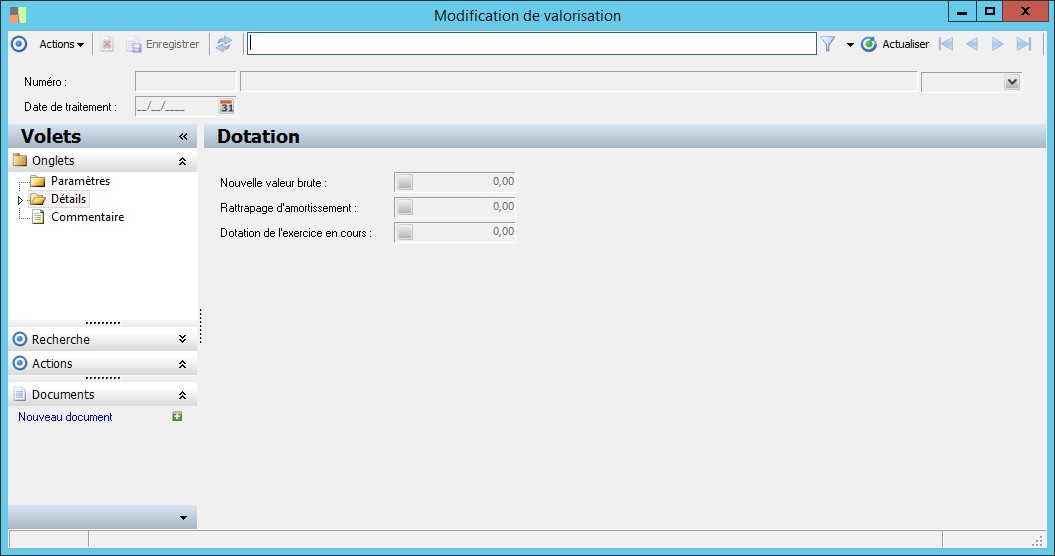Click the filter funnel icon

[x=828, y=44]
